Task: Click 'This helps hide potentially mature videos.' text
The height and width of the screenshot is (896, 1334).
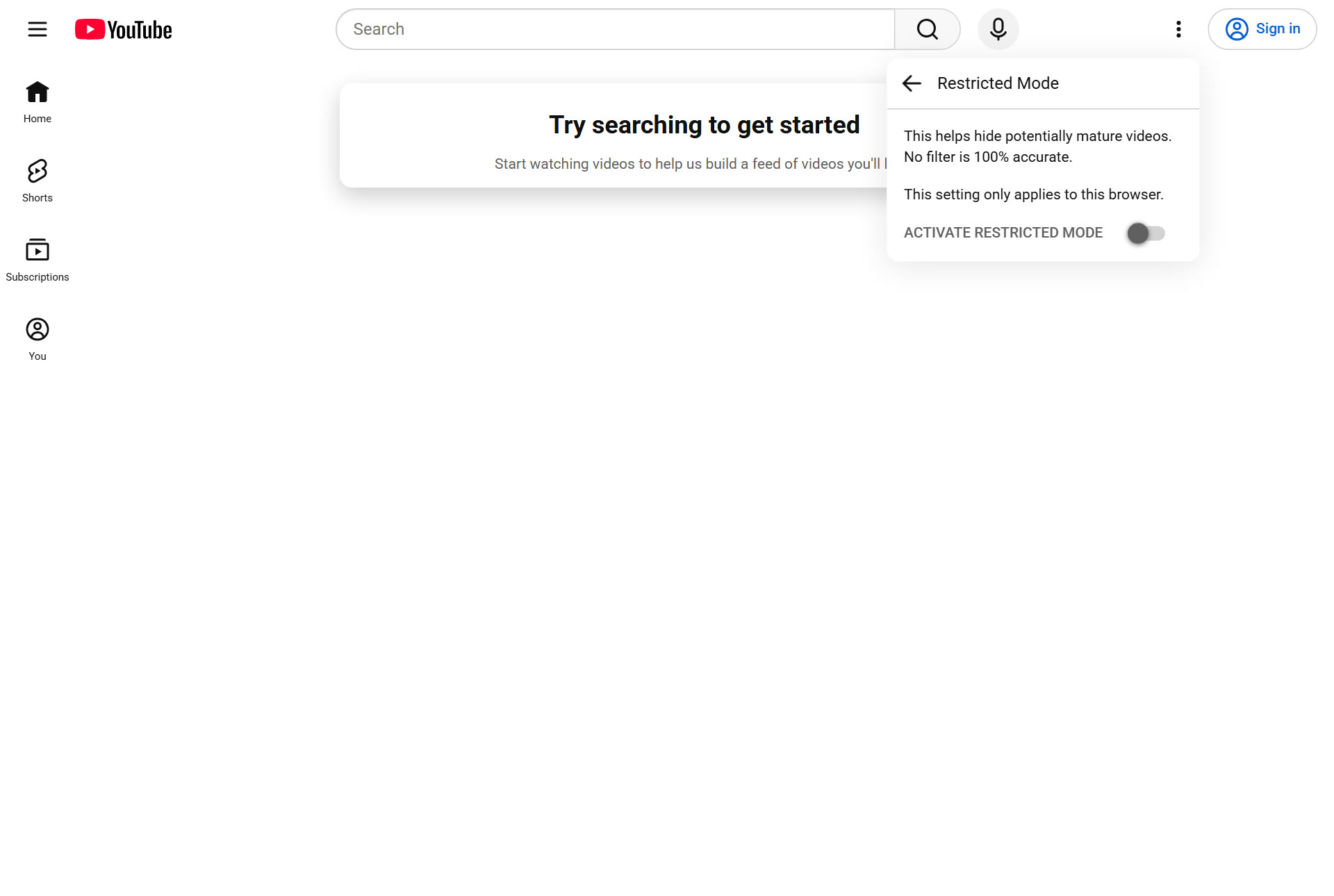Action: 1038,136
